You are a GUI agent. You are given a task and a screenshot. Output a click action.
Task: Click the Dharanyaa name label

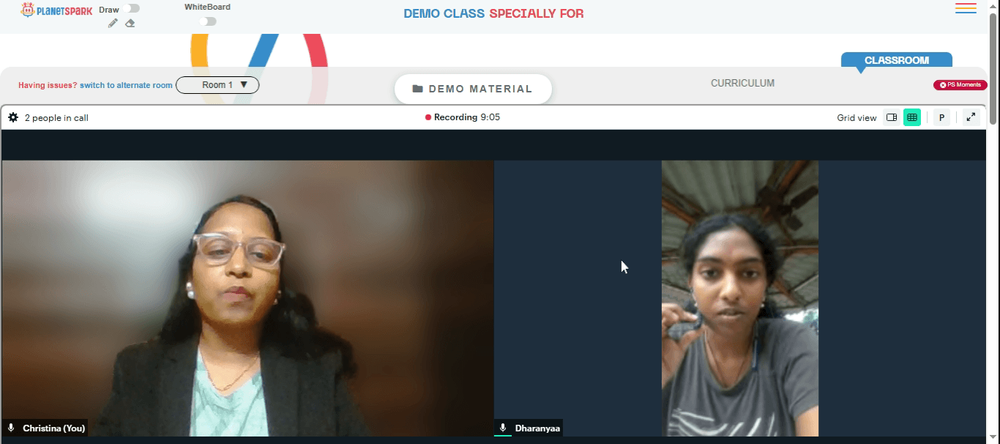pos(538,428)
